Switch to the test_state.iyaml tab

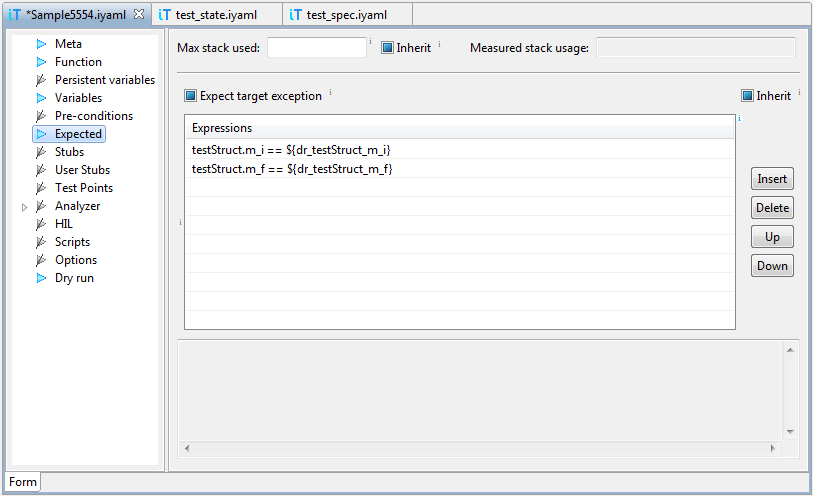[x=215, y=15]
